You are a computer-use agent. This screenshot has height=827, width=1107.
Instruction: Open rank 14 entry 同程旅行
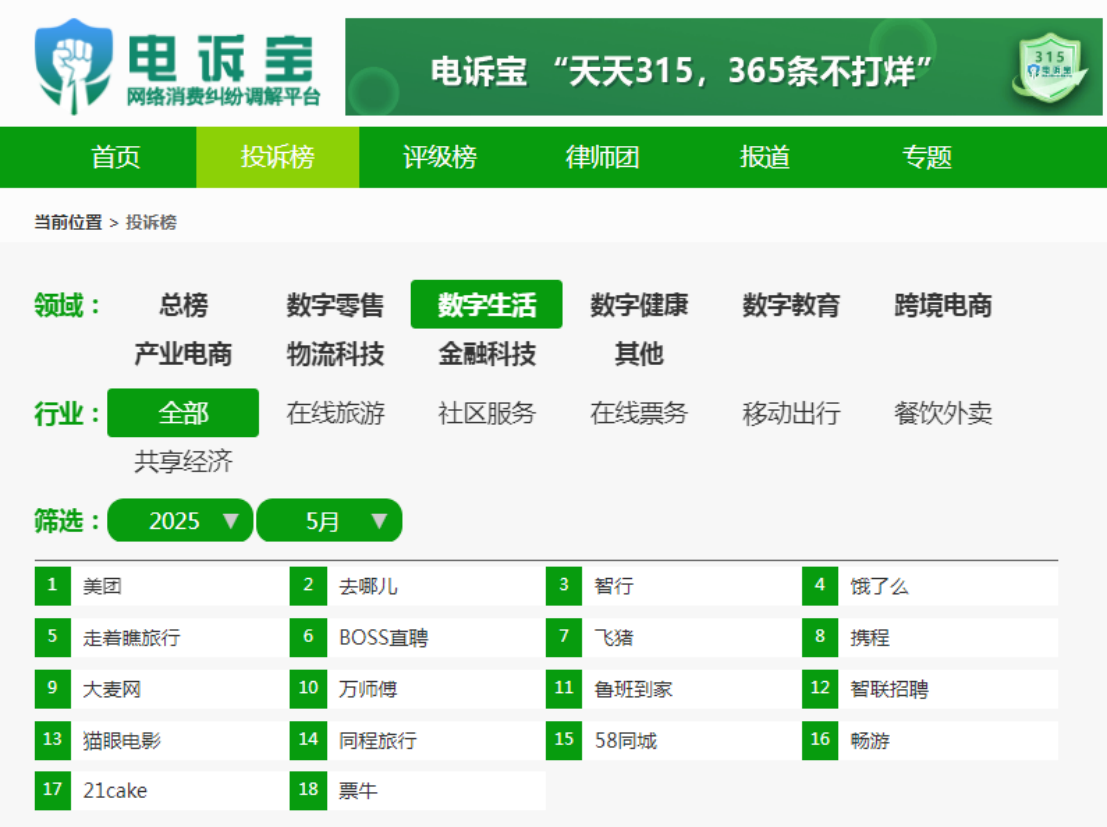417,741
